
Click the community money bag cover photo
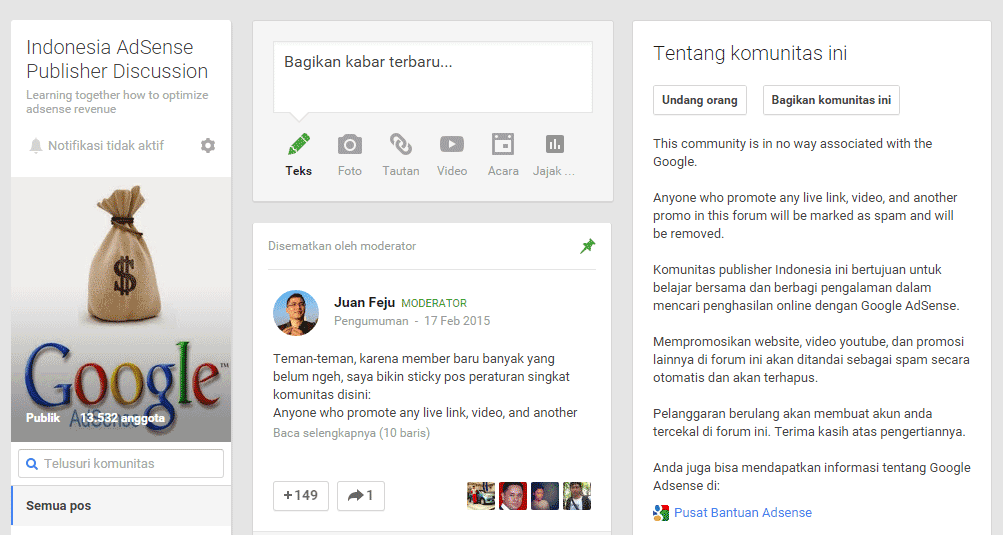click(x=121, y=309)
